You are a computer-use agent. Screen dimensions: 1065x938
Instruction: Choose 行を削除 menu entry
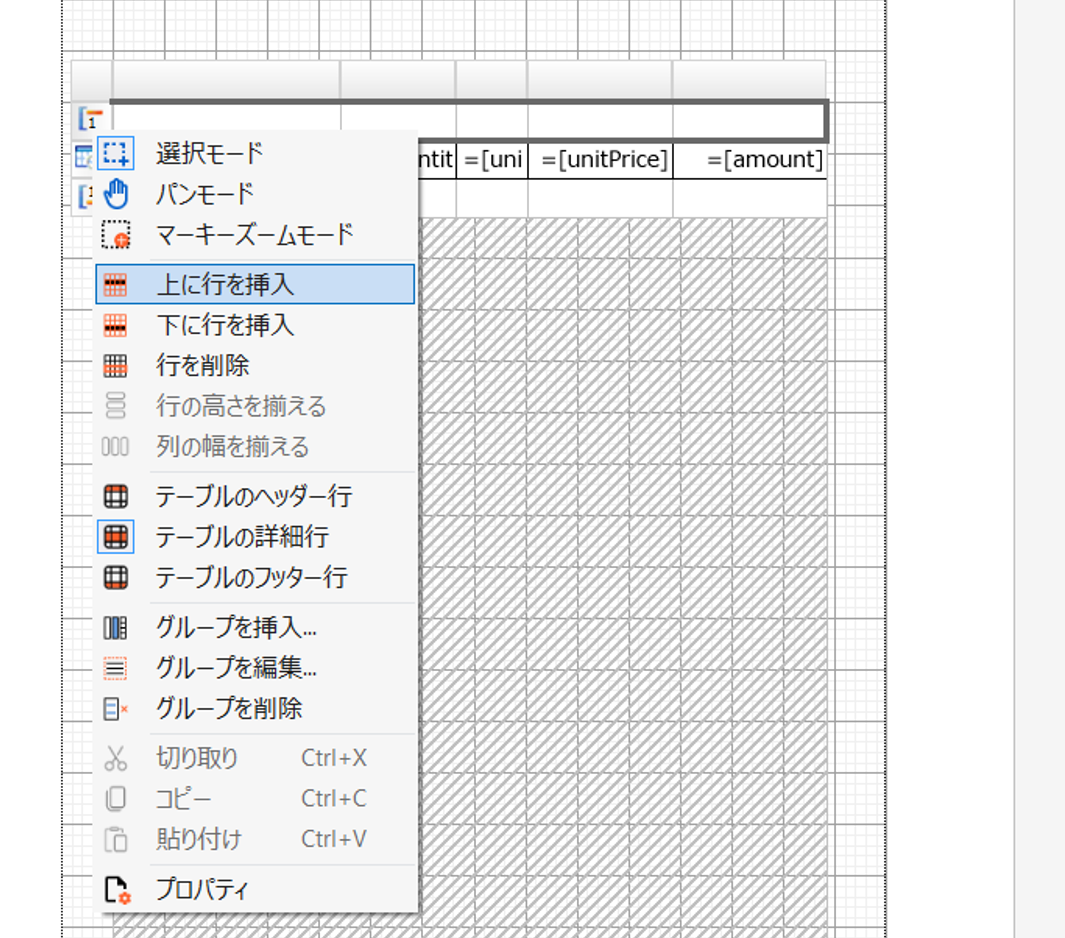tap(255, 365)
